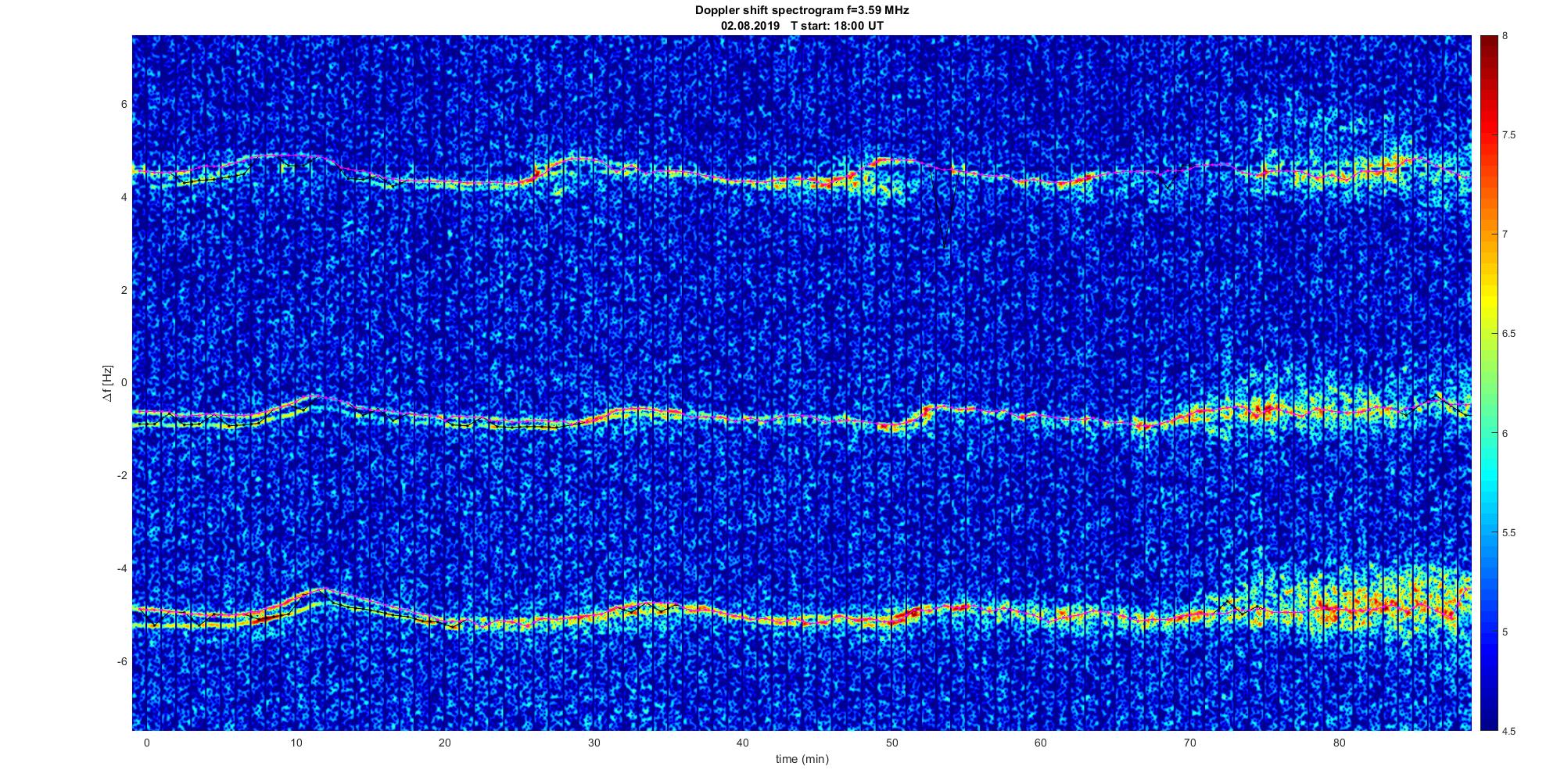Click colorbar tick label '4.5'

click(1509, 731)
